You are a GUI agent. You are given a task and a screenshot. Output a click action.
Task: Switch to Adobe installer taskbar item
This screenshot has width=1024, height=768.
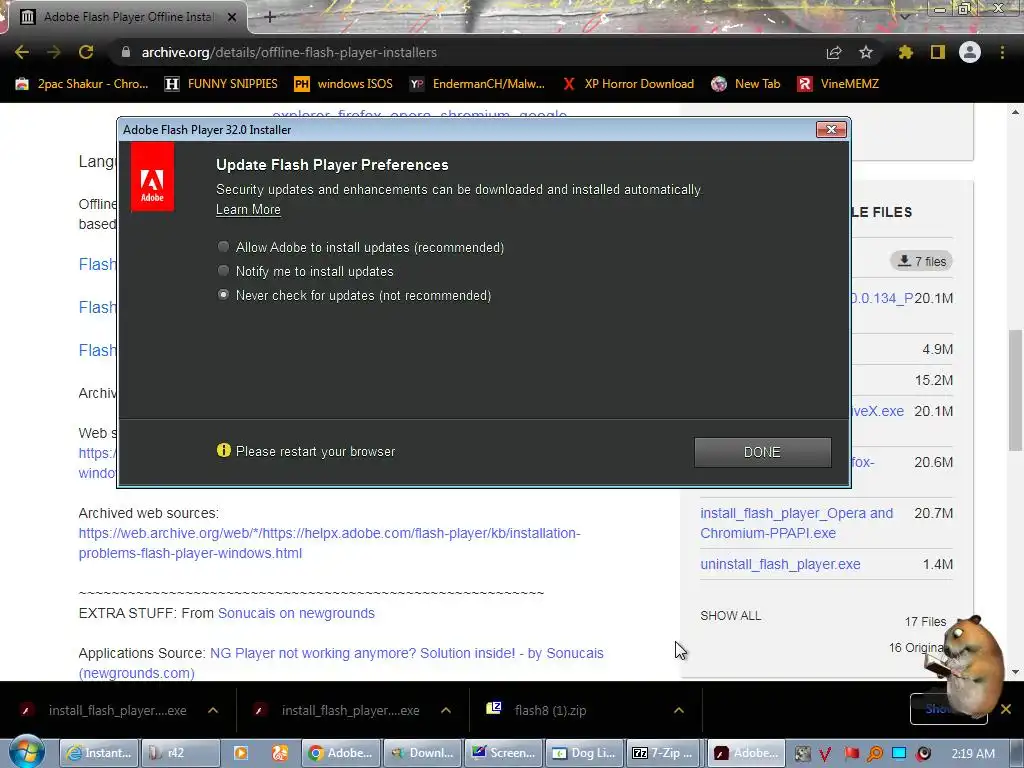pyautogui.click(x=746, y=753)
